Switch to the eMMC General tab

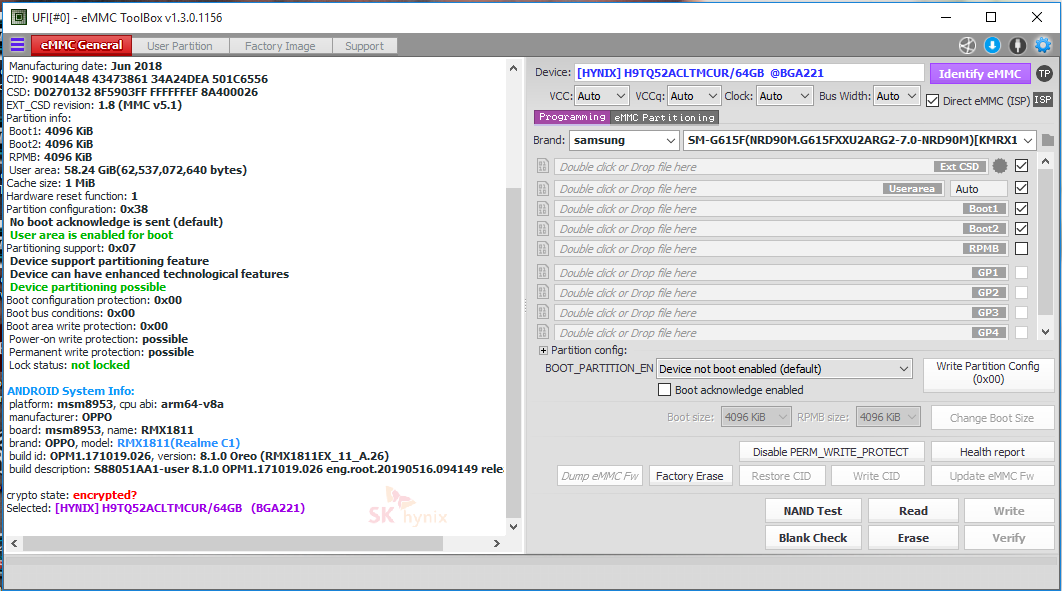(x=81, y=45)
